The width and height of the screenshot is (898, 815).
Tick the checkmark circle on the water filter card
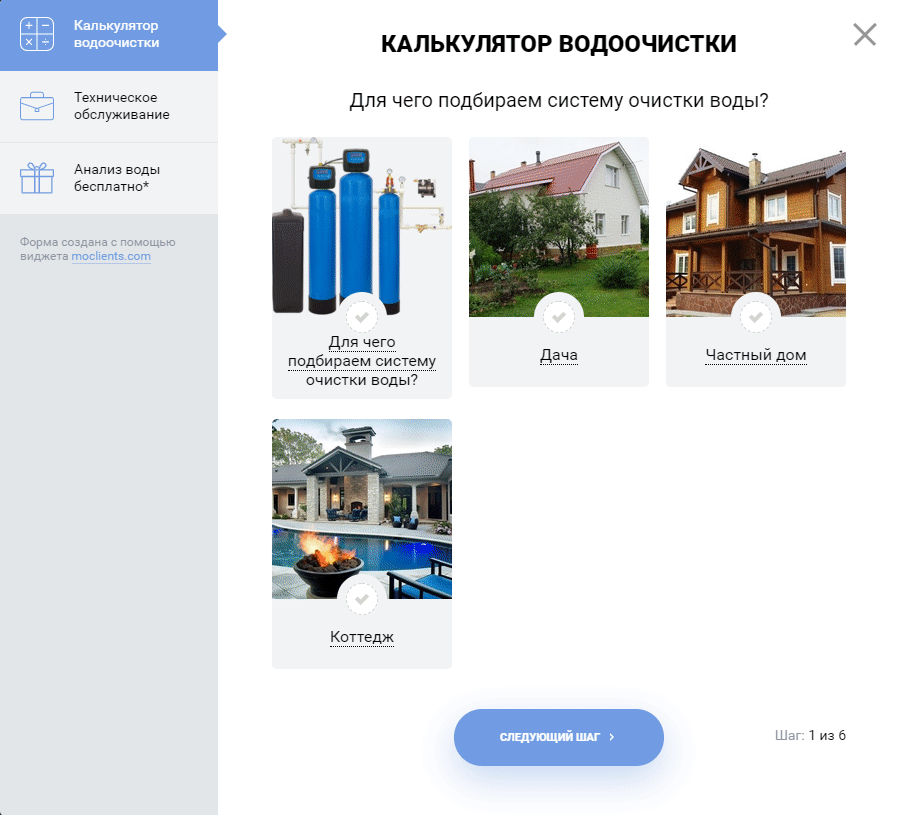pyautogui.click(x=362, y=317)
